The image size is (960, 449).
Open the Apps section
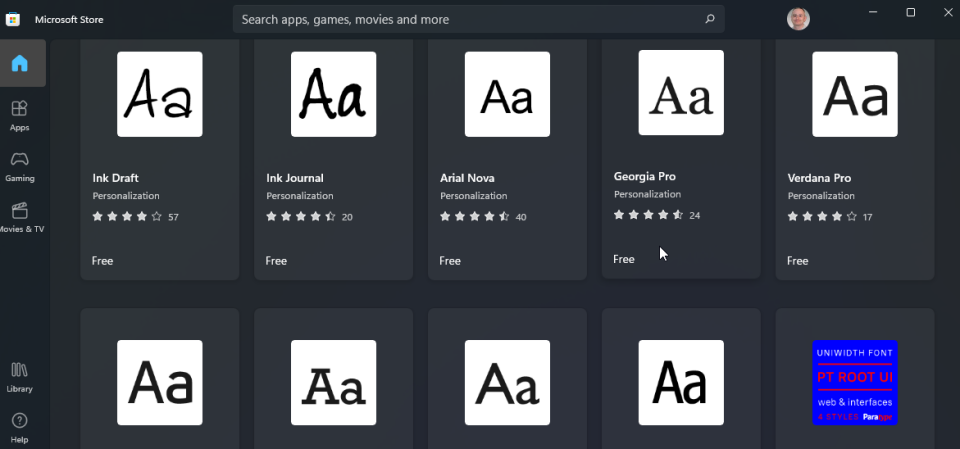20,116
